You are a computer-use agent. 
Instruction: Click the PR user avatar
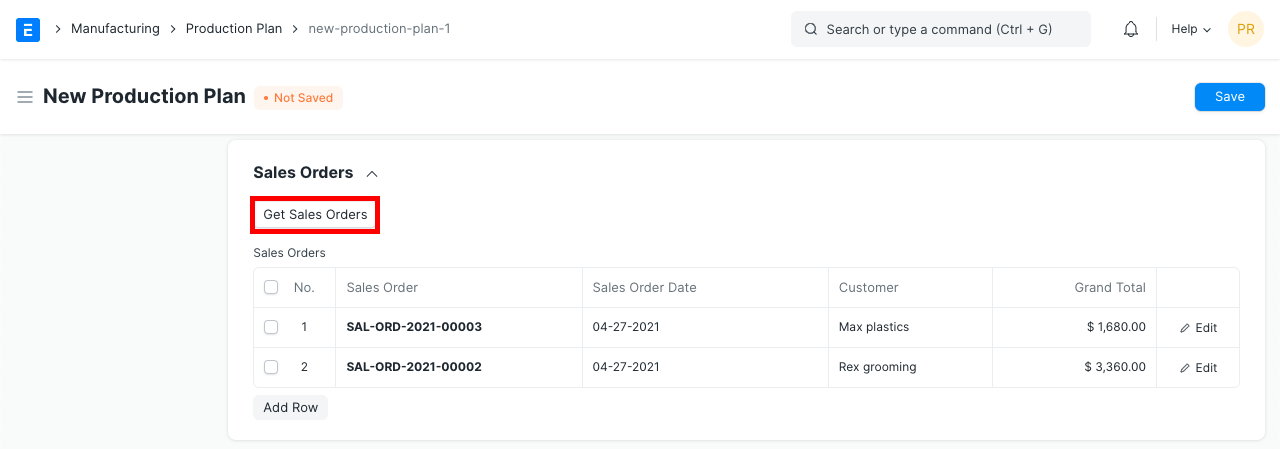click(1245, 29)
